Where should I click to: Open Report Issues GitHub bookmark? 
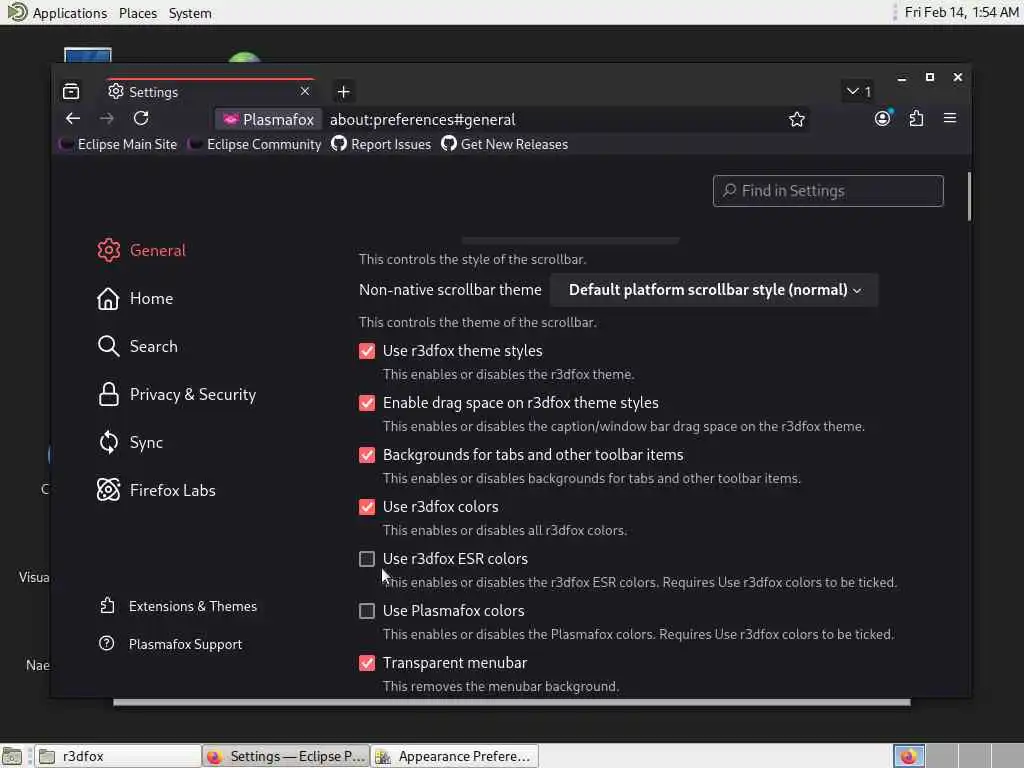pos(381,144)
